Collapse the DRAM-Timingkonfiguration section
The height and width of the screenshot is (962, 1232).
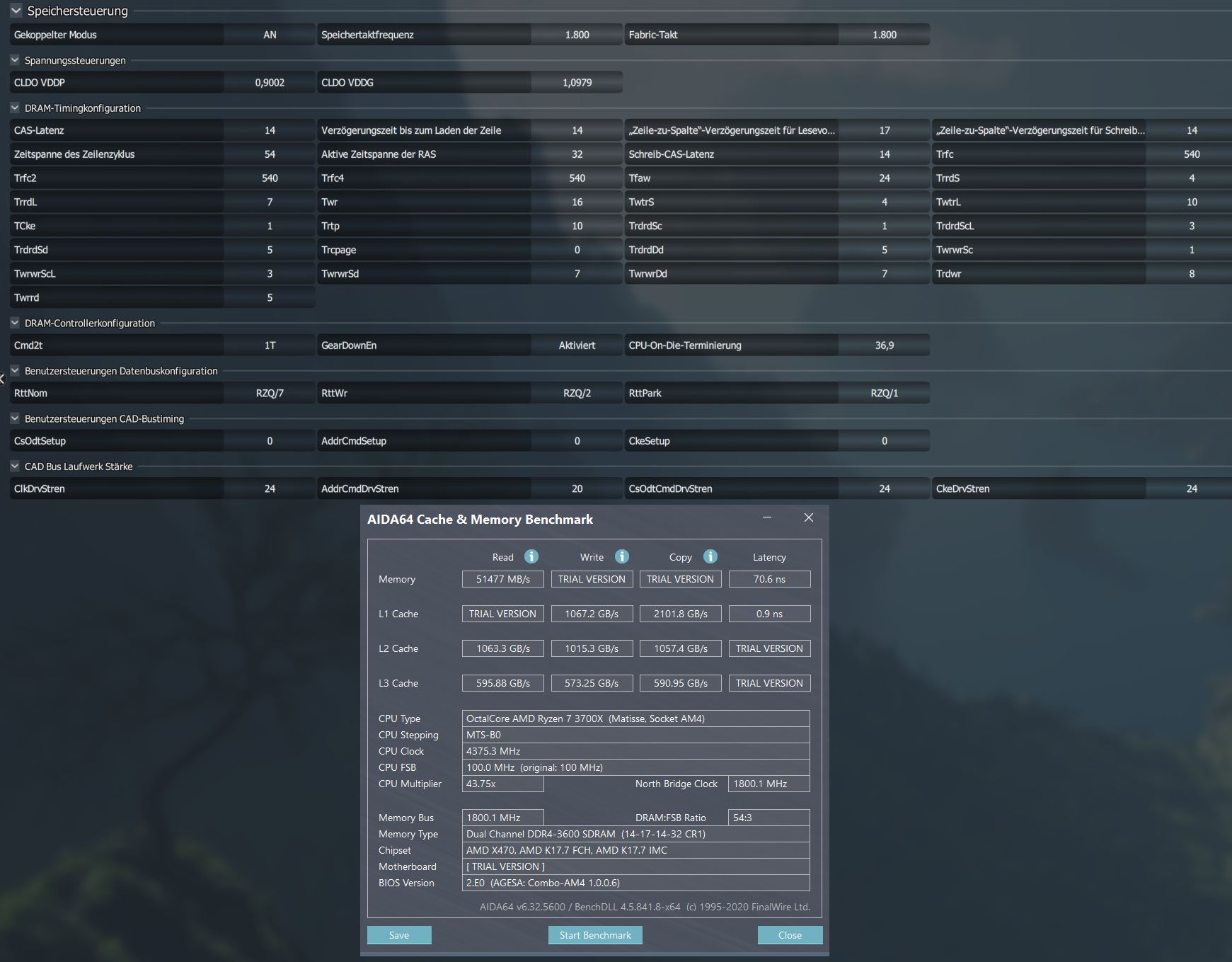click(15, 108)
